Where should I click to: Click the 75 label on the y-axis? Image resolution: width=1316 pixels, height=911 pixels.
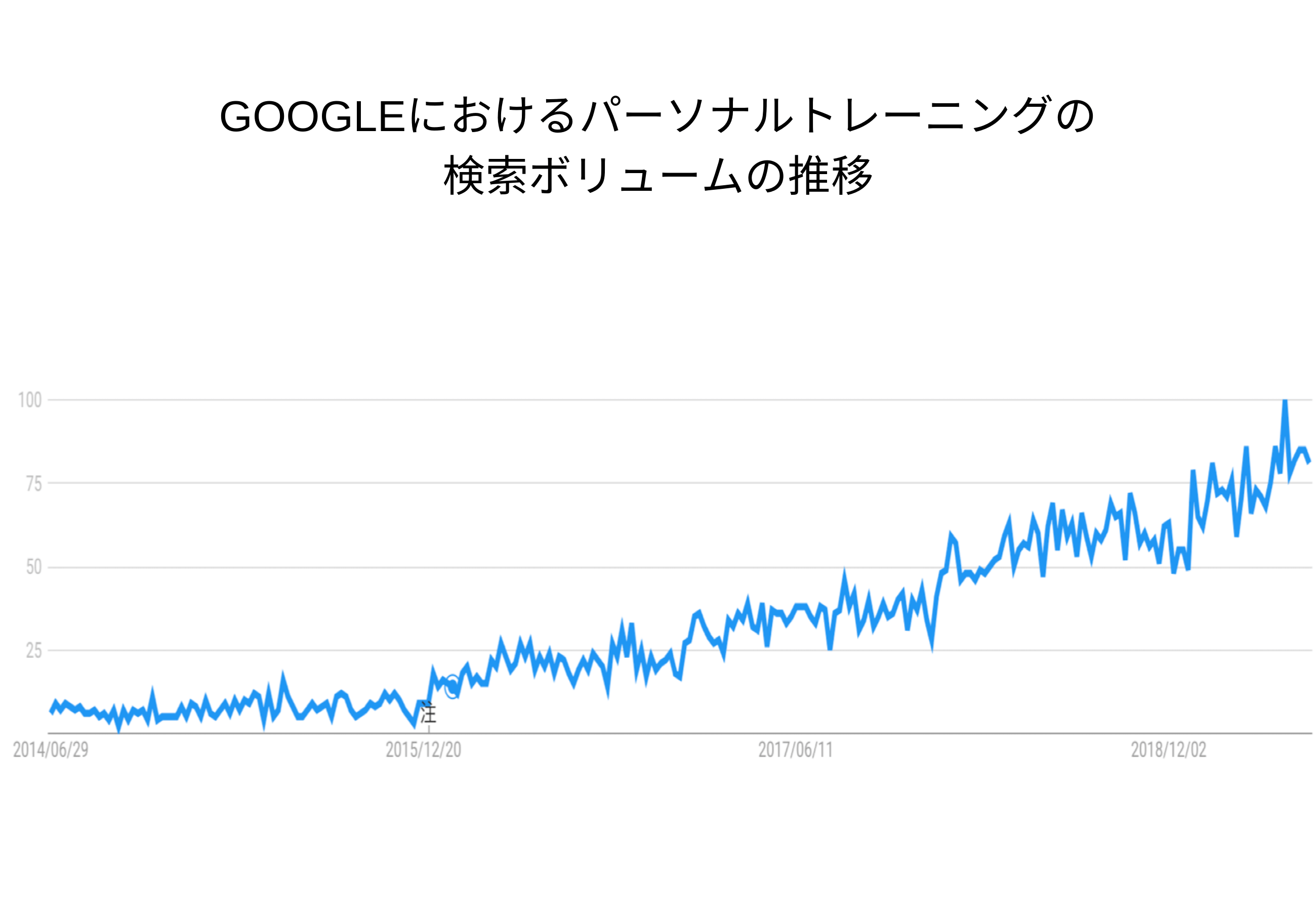[x=34, y=484]
